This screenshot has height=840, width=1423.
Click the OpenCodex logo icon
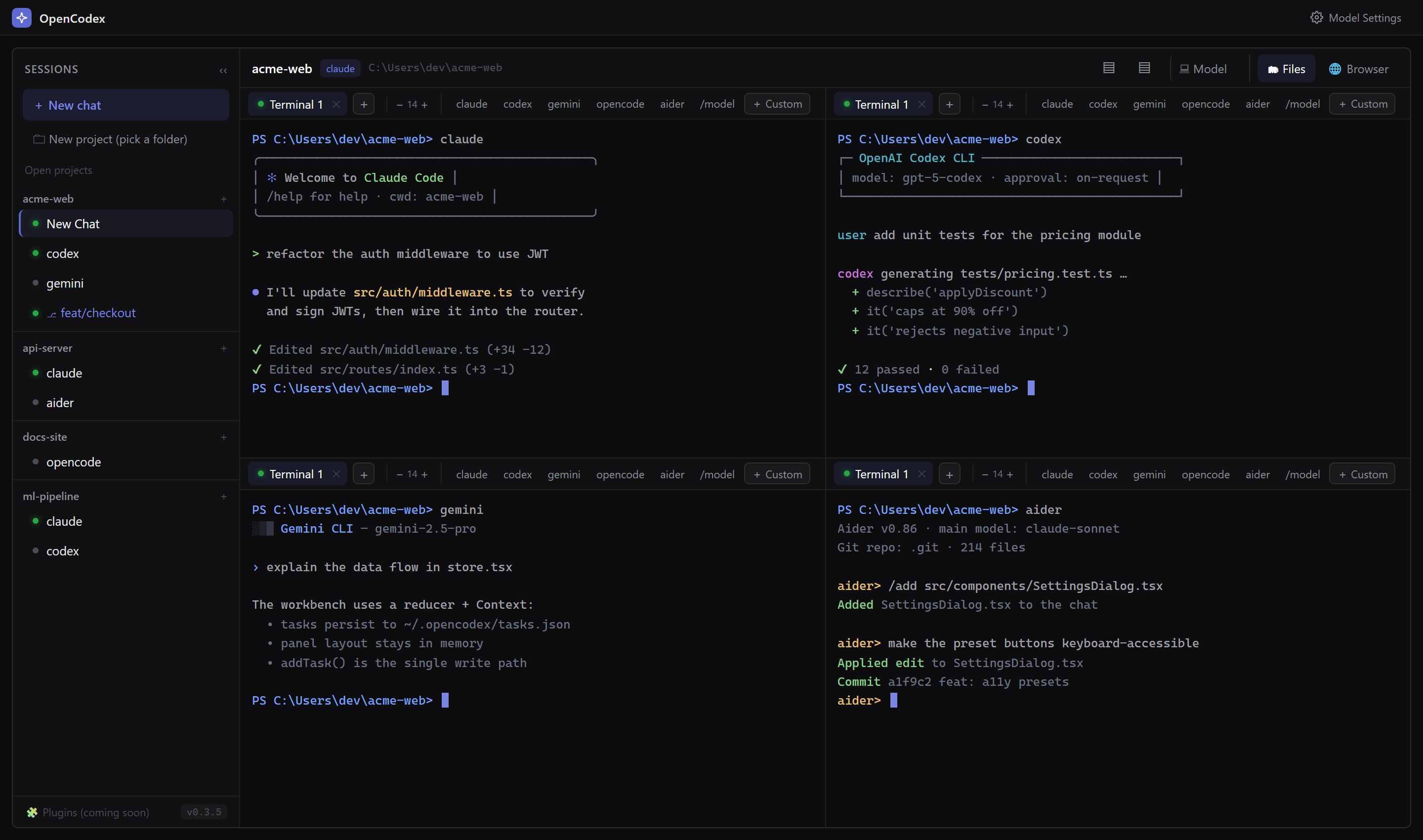click(x=22, y=18)
